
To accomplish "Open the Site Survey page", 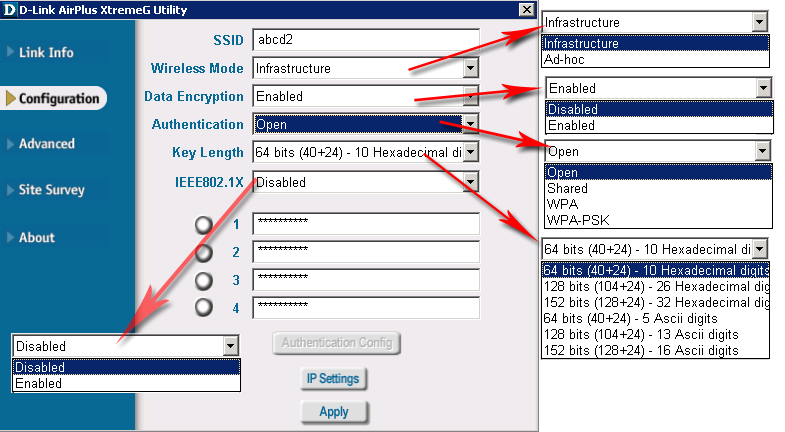I will tap(52, 190).
